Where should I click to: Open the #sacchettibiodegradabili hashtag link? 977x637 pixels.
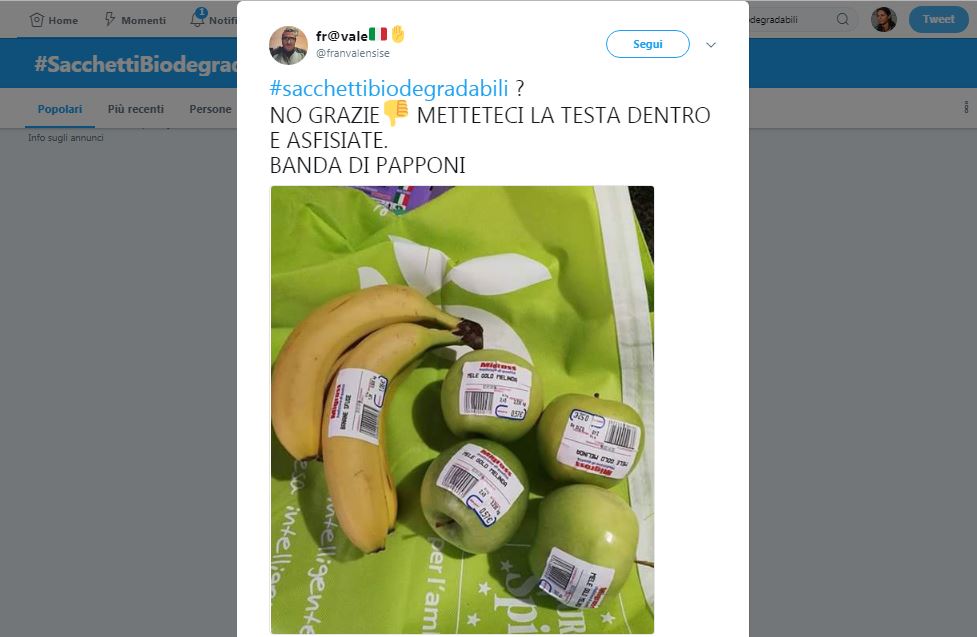click(389, 89)
